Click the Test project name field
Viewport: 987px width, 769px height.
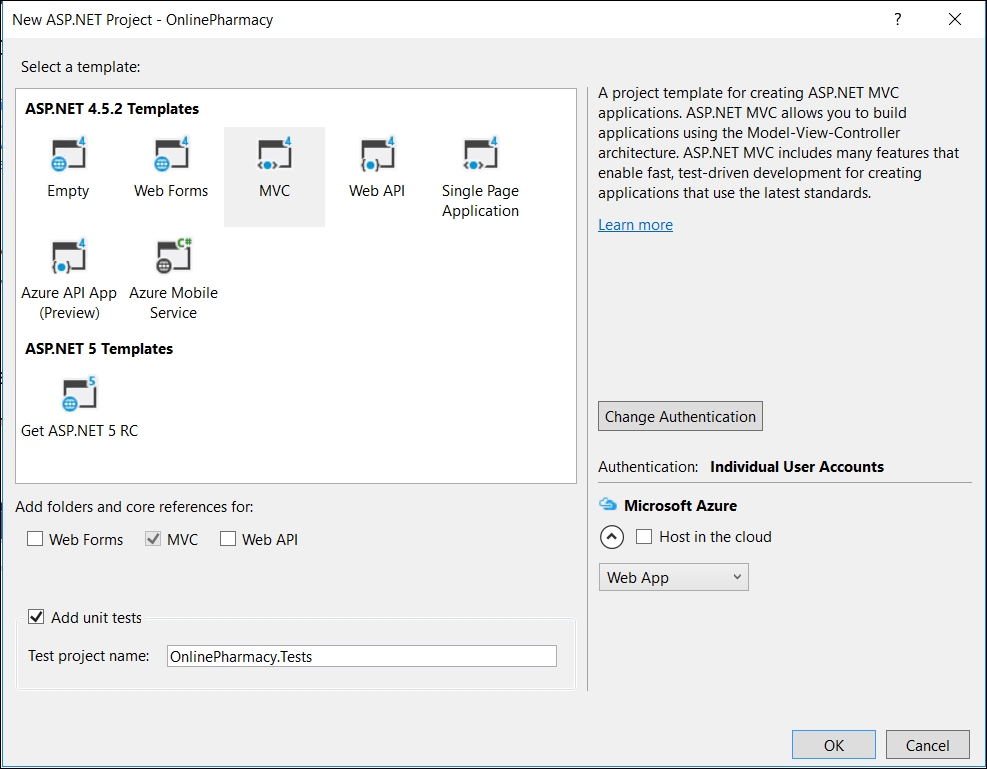click(361, 656)
